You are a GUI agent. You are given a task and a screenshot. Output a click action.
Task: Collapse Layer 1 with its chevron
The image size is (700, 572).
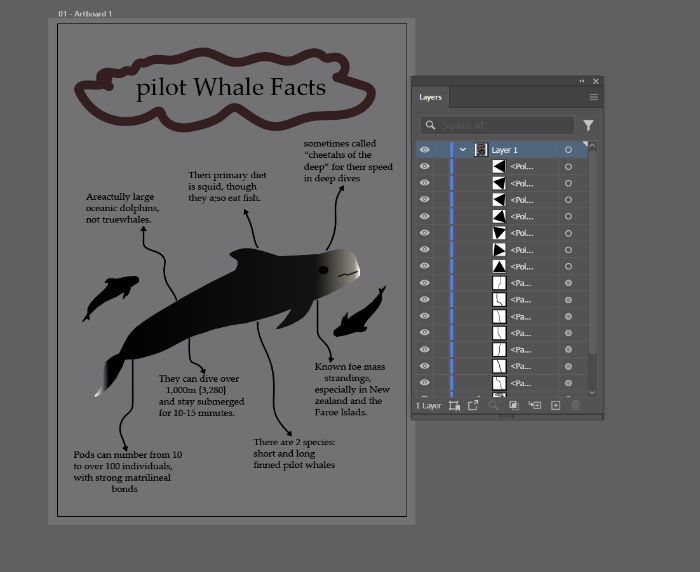[x=463, y=150]
